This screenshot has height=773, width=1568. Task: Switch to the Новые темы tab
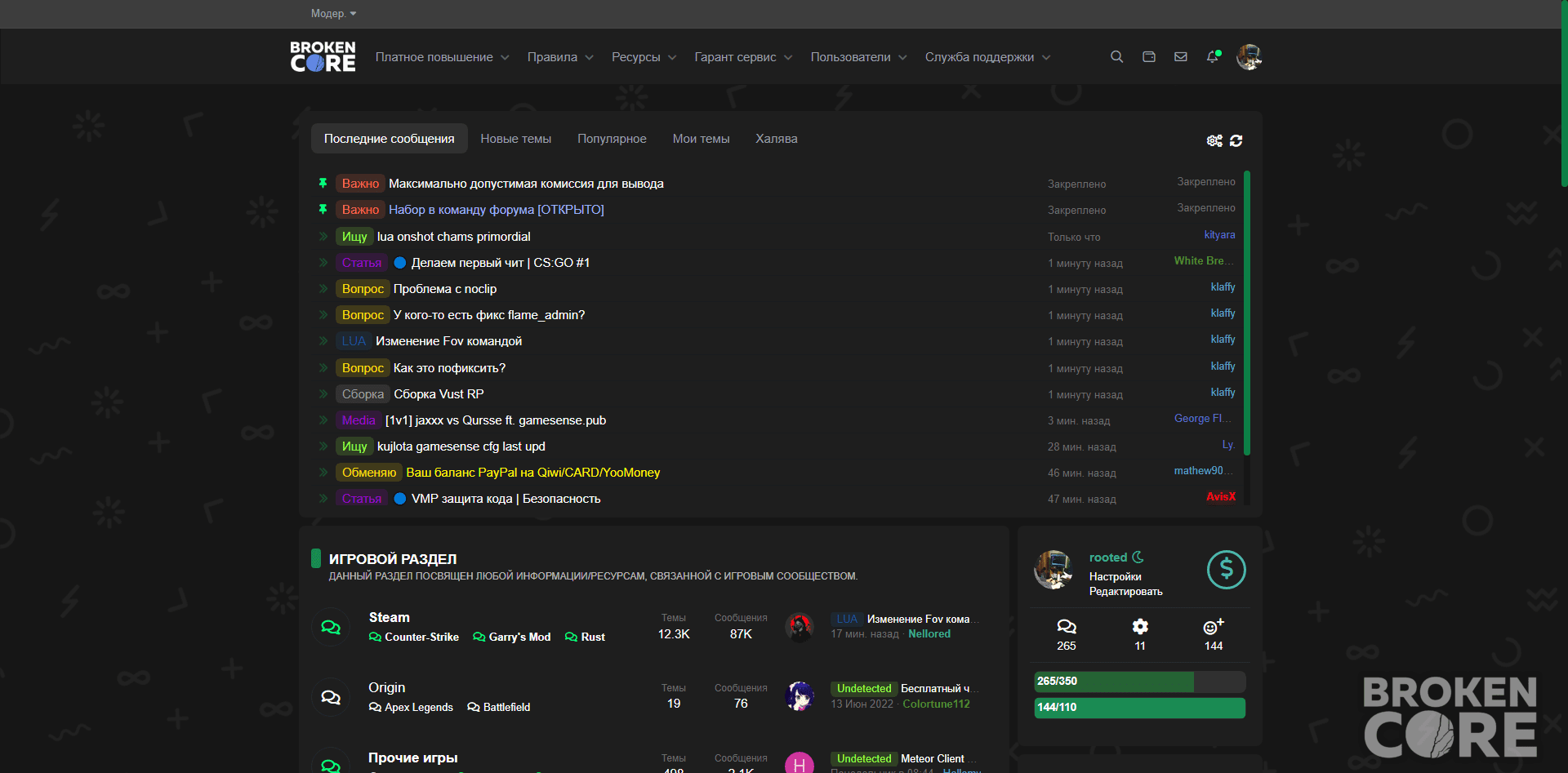point(516,139)
